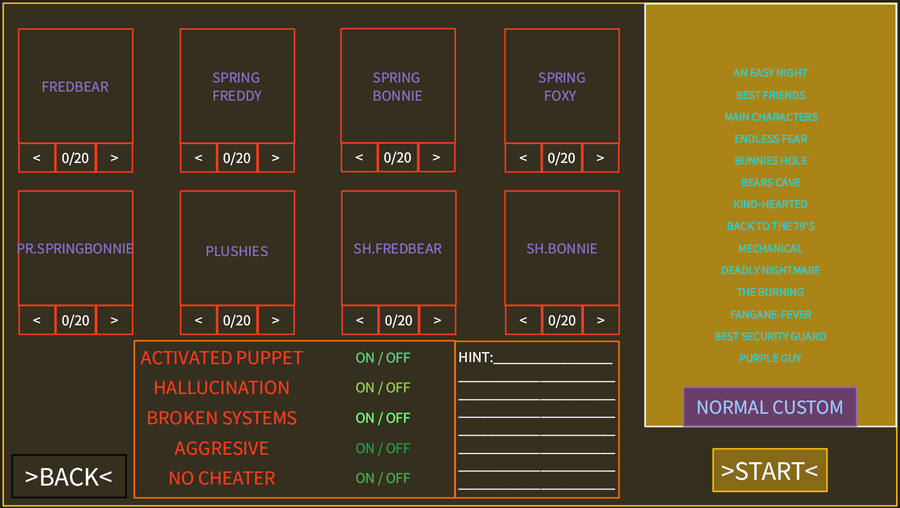Screen dimensions: 900x508
Task: Increase Fredbear difficulty with right arrow
Action: click(x=114, y=158)
